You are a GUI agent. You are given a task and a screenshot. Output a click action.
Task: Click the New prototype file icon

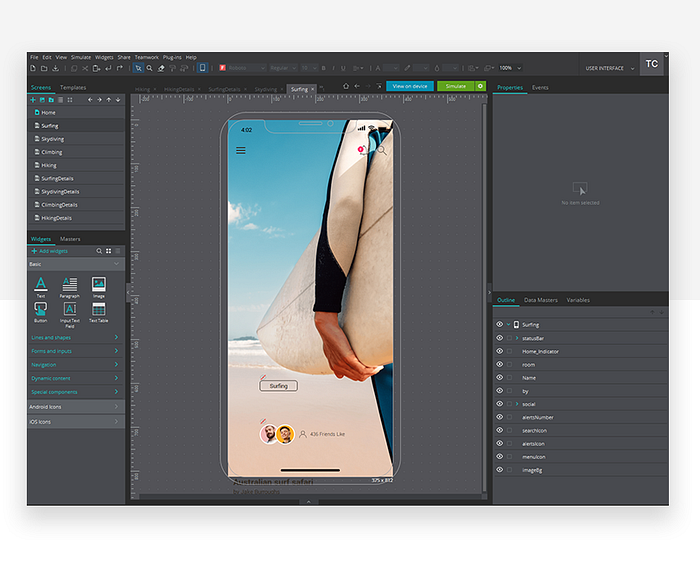click(33, 68)
